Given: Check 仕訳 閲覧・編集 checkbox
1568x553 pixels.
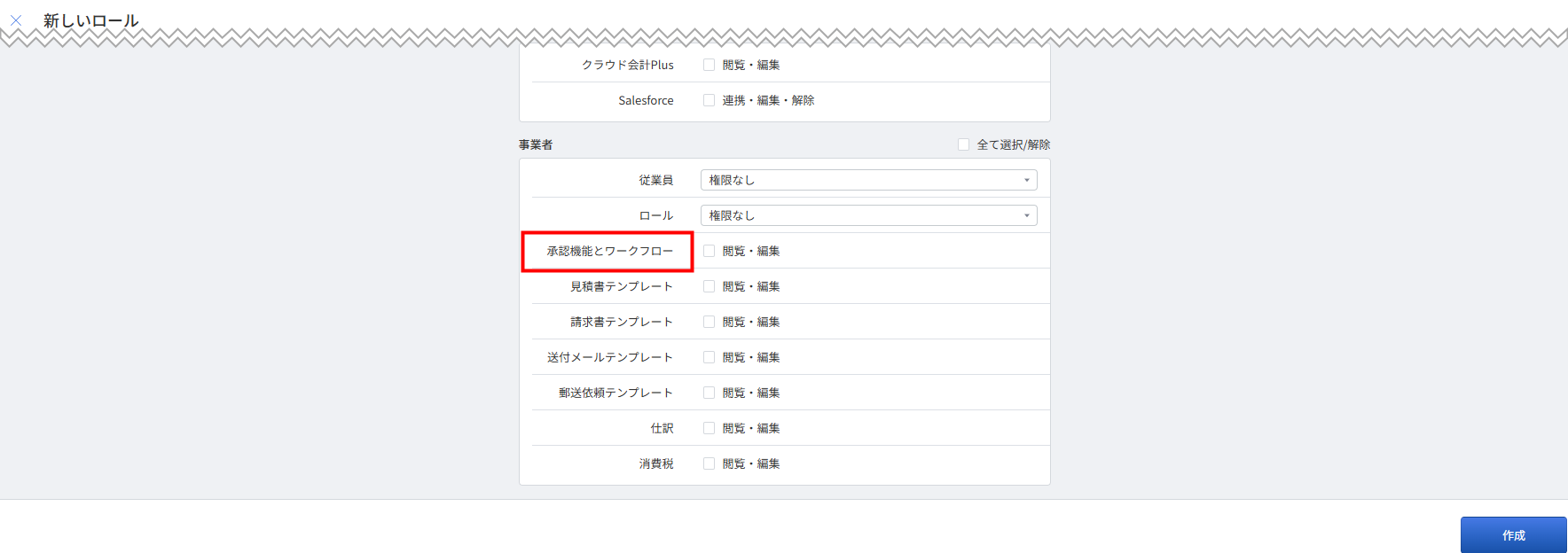Looking at the screenshot, I should (x=709, y=428).
